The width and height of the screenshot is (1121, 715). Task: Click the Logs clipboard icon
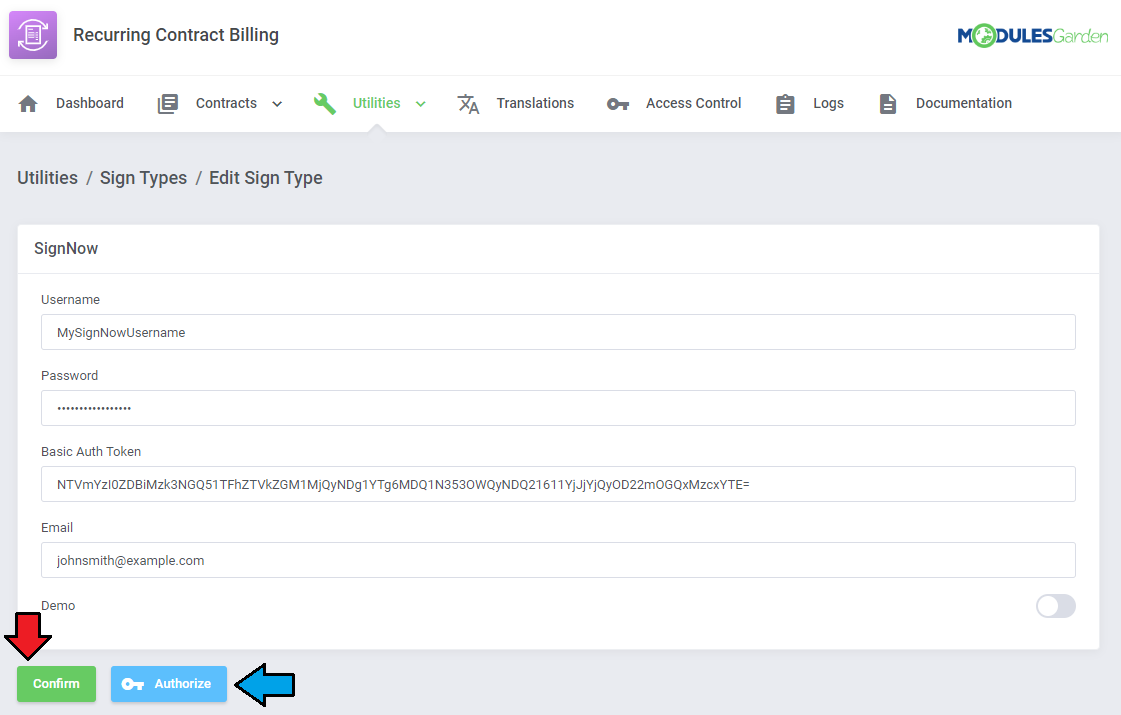click(x=785, y=104)
